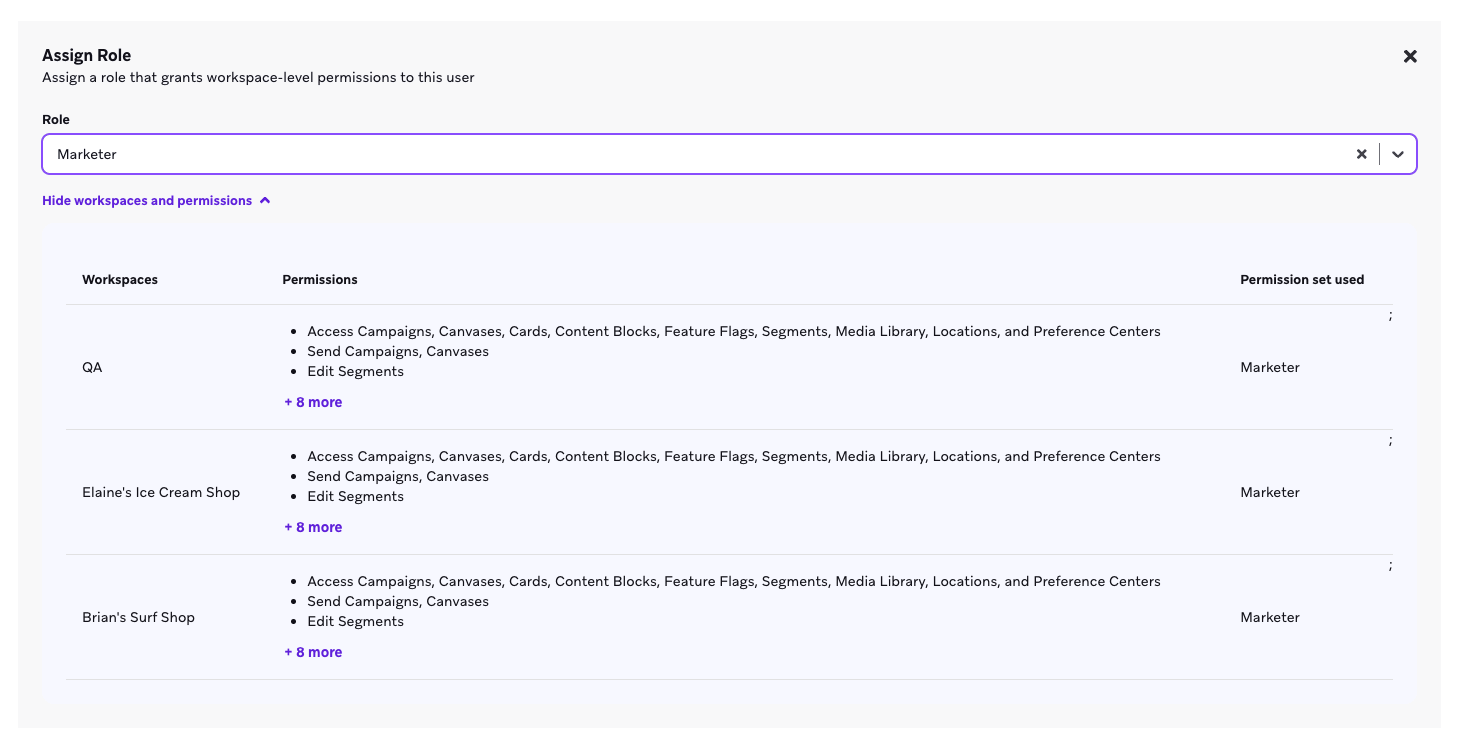
Task: Close the Assign Role dialog
Action: coord(1410,56)
